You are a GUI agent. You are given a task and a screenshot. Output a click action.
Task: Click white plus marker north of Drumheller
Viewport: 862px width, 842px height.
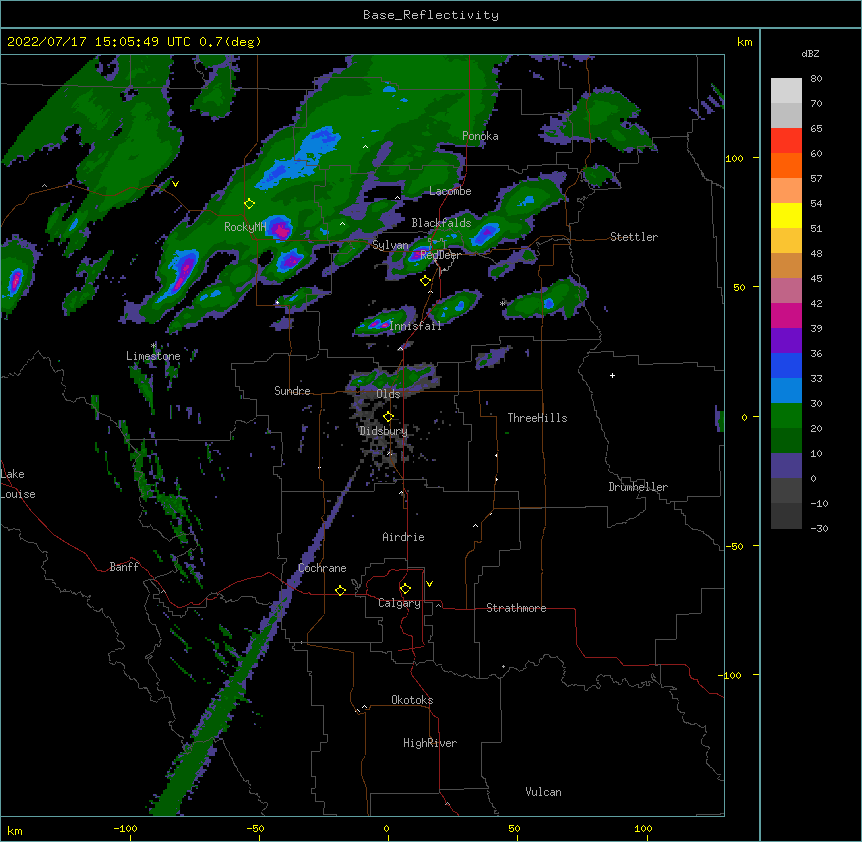pos(612,375)
